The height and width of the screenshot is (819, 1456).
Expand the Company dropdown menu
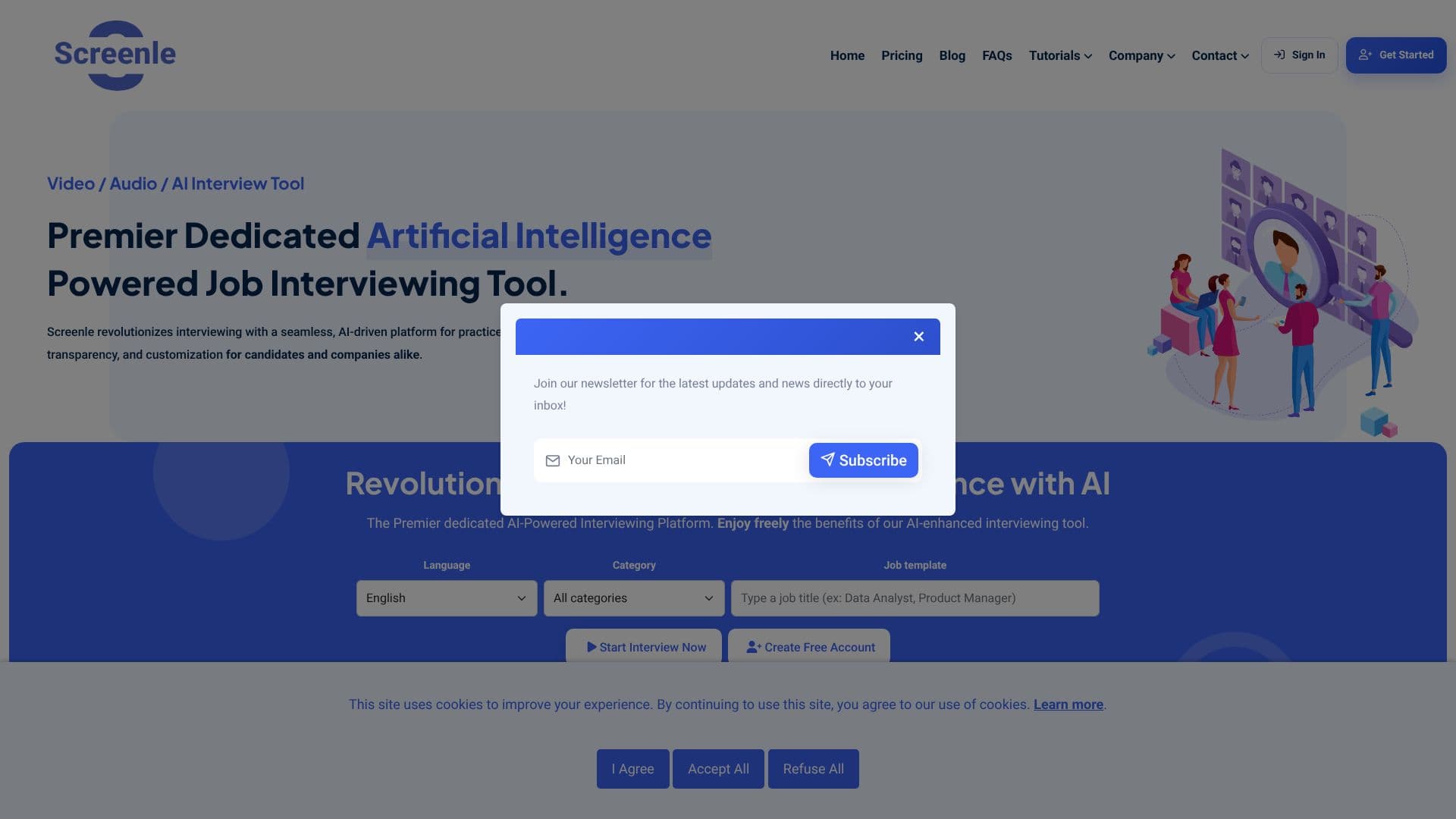pyautogui.click(x=1141, y=55)
